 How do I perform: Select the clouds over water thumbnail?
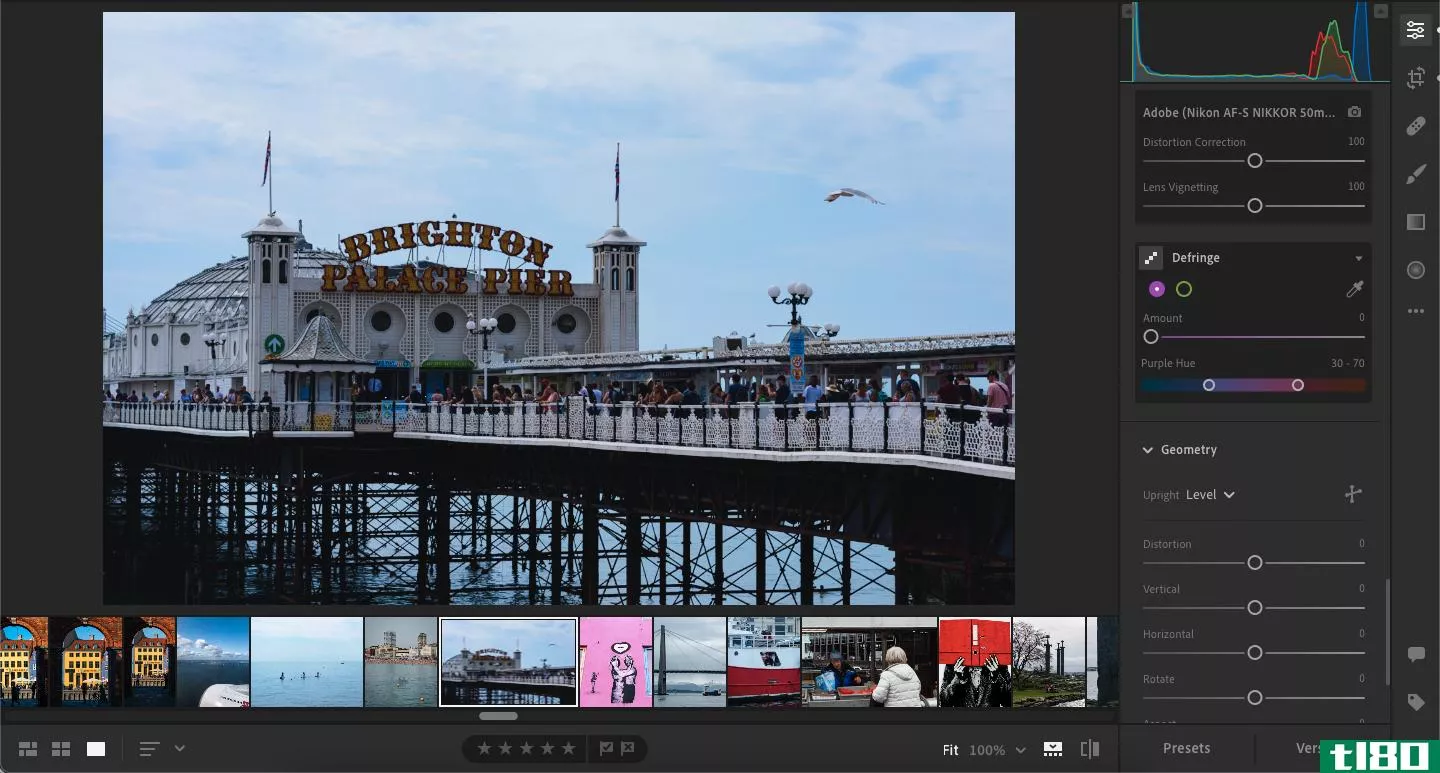213,662
